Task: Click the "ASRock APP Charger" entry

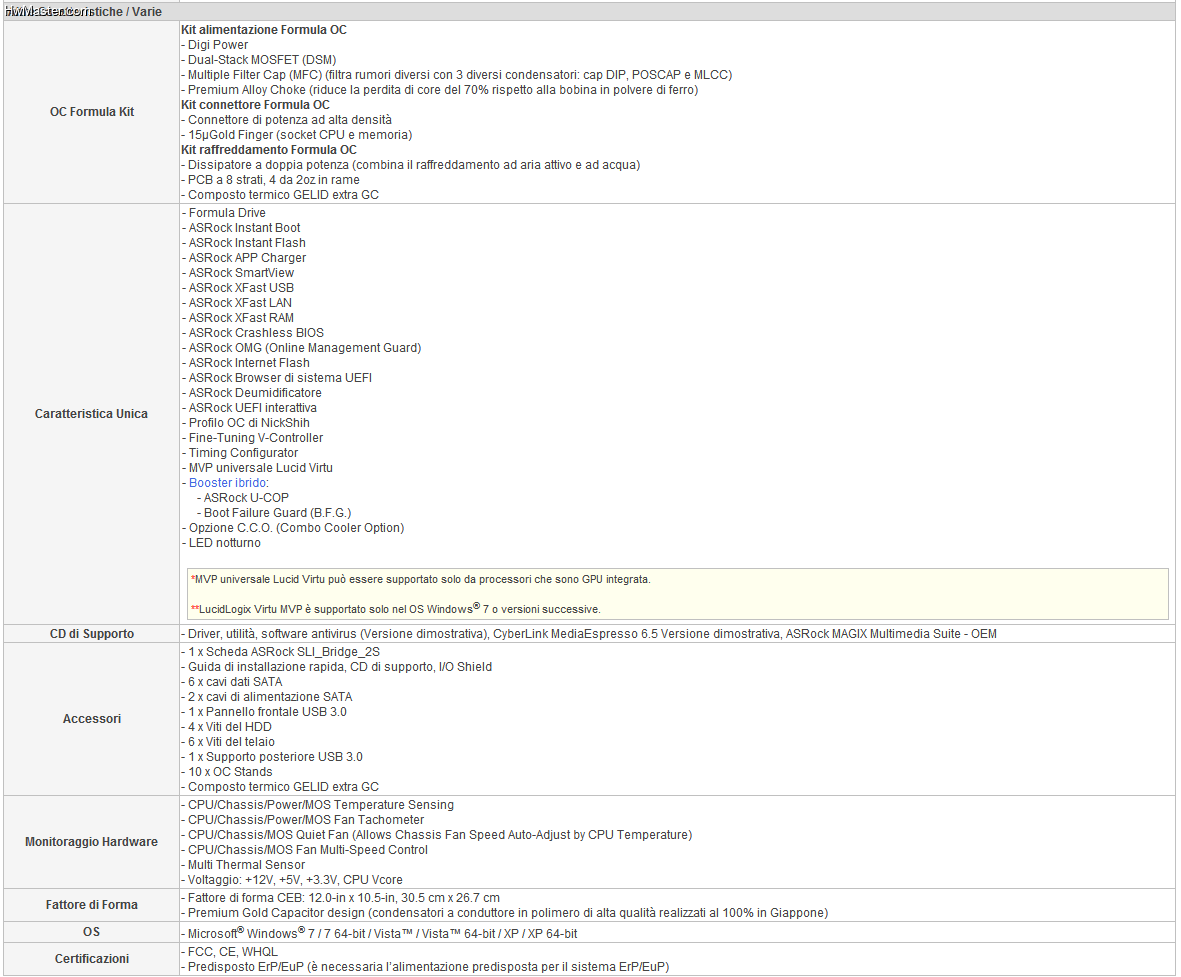Action: tap(244, 258)
